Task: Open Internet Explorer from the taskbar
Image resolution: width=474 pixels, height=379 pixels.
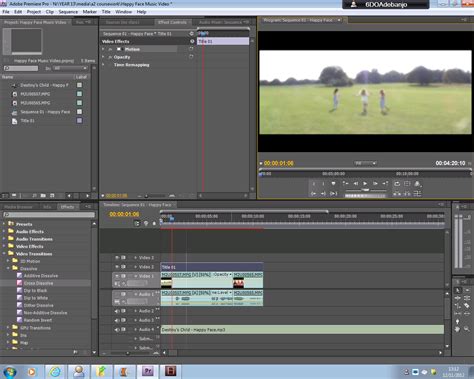Action: 55,371
